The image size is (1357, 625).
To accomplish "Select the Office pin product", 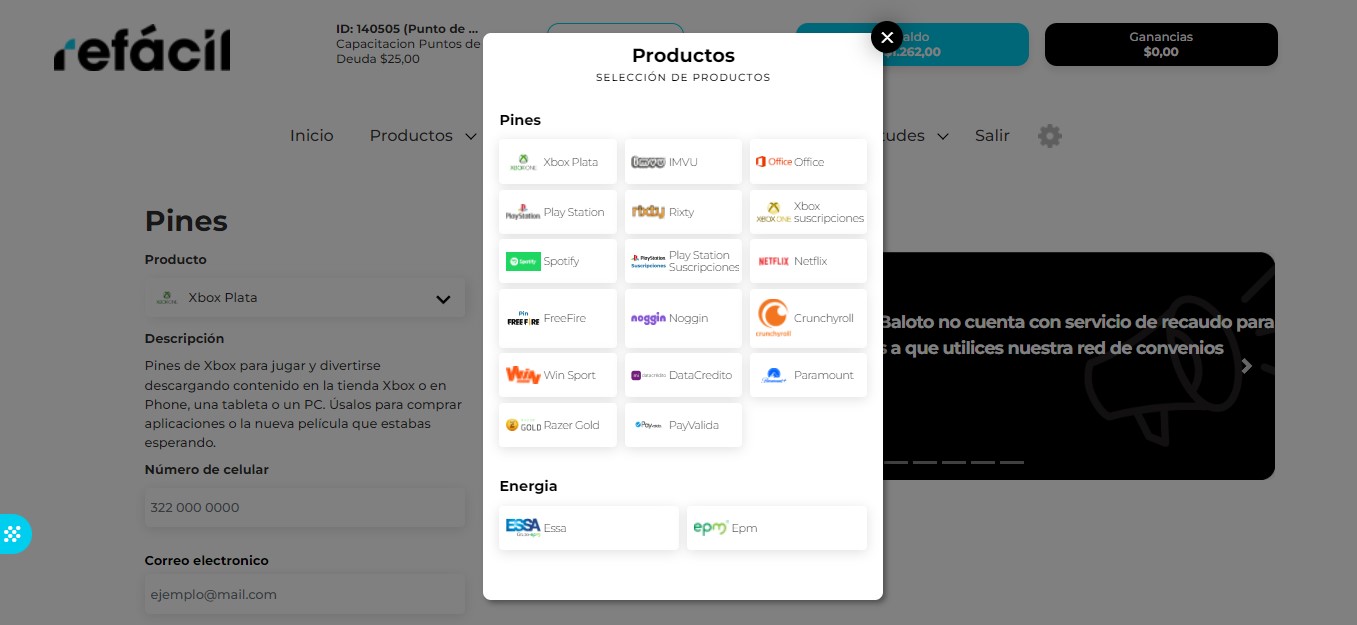I will 808,162.
